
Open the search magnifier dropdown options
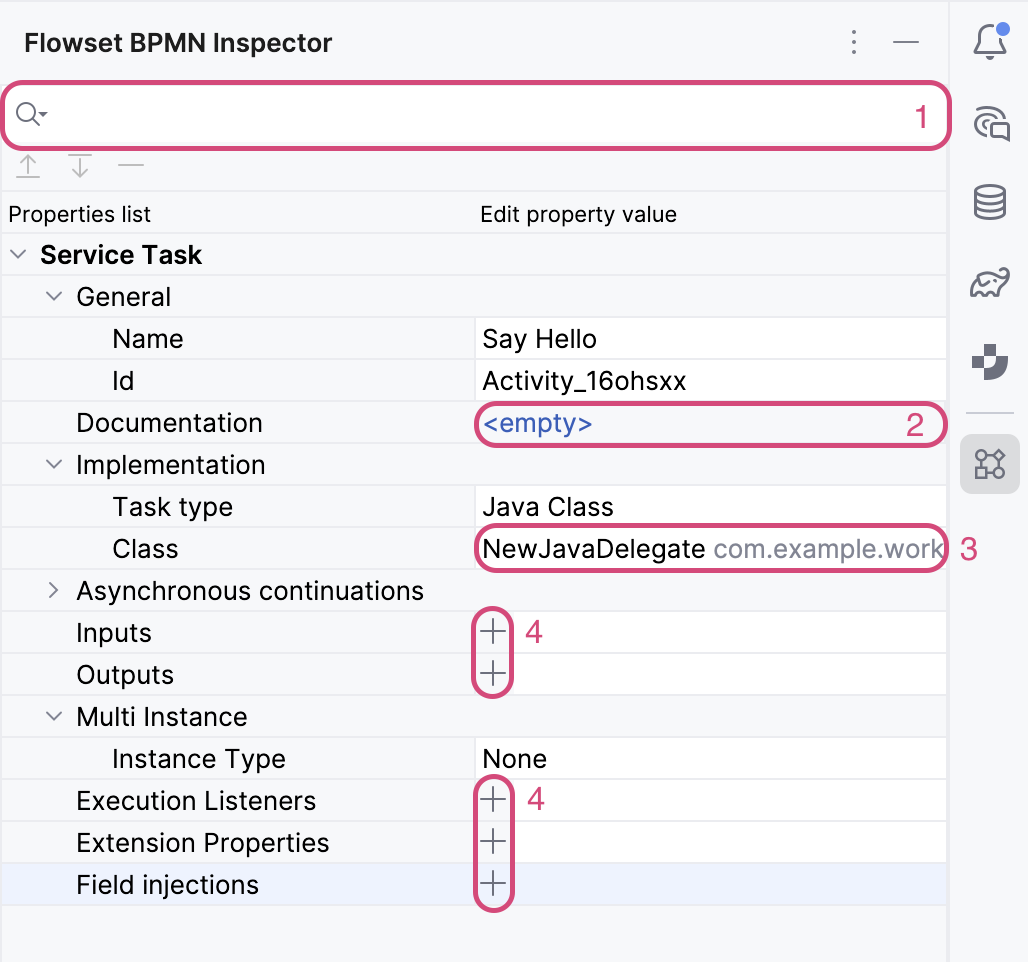coord(30,114)
